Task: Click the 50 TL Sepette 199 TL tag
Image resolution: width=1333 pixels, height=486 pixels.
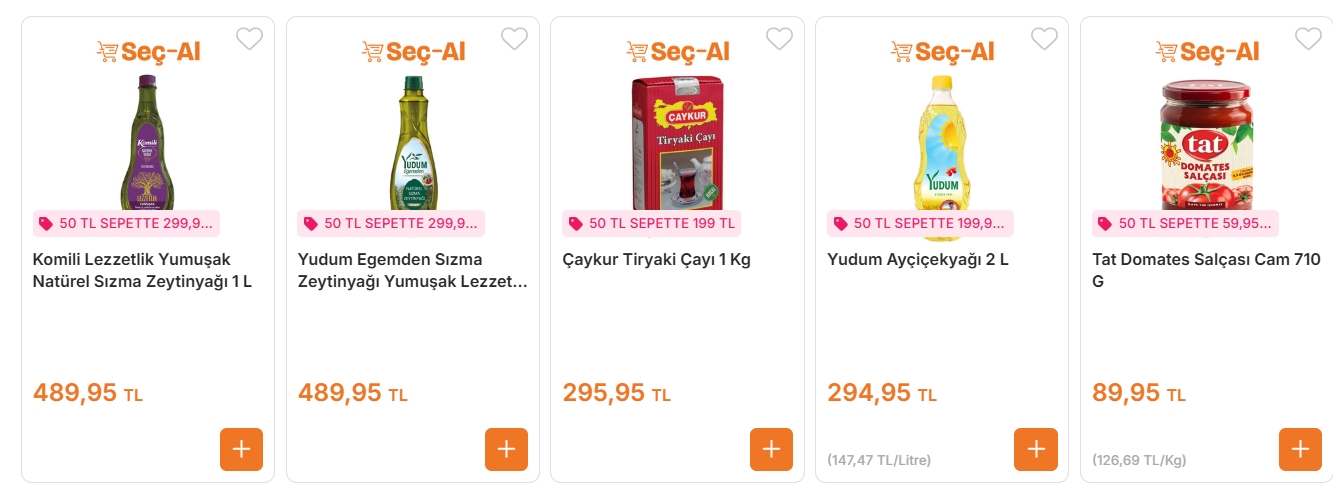Action: (651, 223)
